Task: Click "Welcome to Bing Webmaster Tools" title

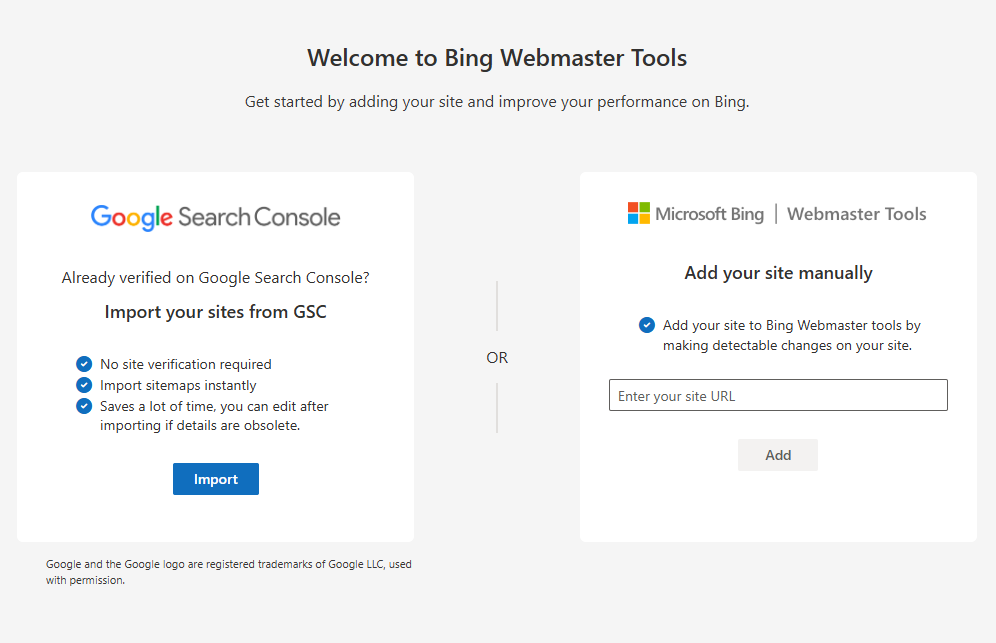Action: pos(497,57)
